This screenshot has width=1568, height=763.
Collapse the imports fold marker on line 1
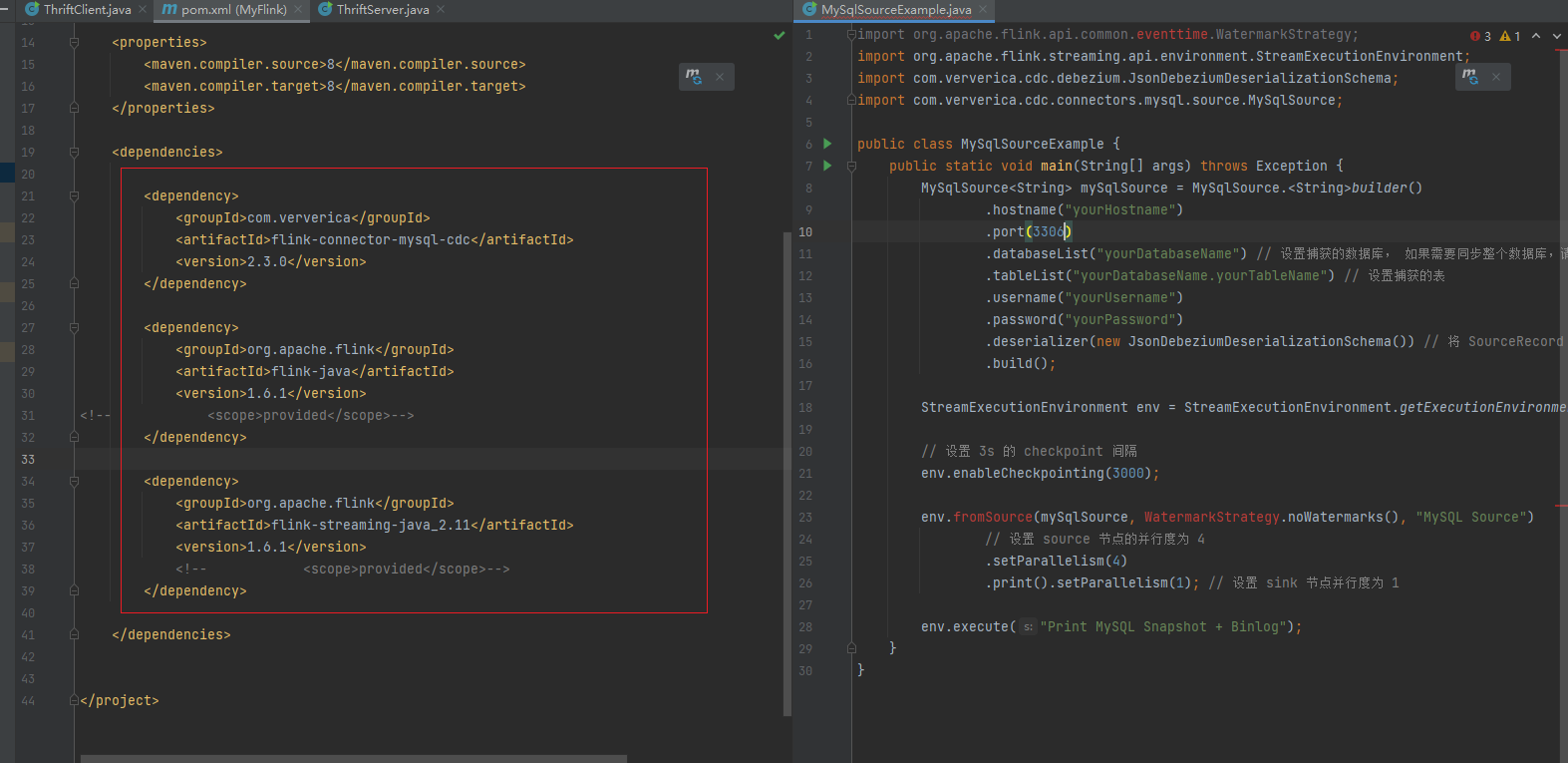pyautogui.click(x=851, y=35)
